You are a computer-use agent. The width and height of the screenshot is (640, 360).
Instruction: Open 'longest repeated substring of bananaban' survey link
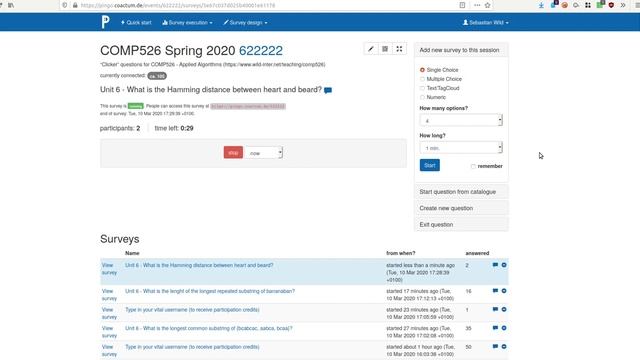click(x=210, y=291)
